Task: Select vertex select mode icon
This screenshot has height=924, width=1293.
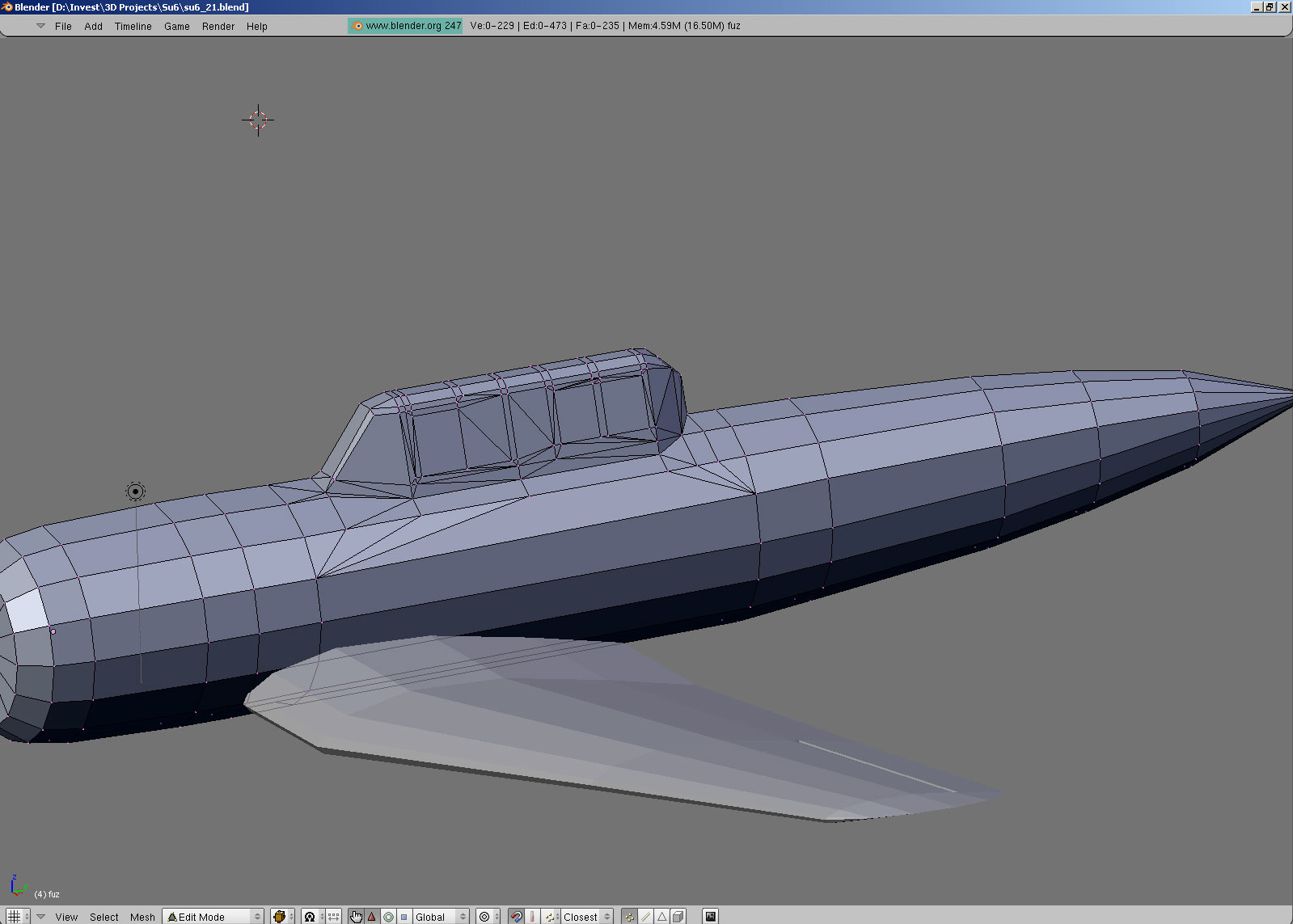Action: (x=630, y=917)
